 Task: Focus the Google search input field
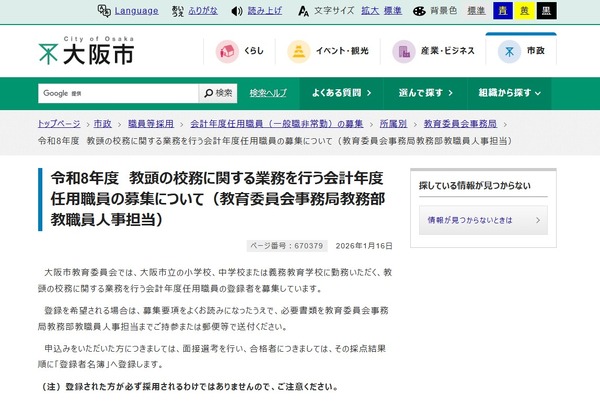pyautogui.click(x=118, y=93)
